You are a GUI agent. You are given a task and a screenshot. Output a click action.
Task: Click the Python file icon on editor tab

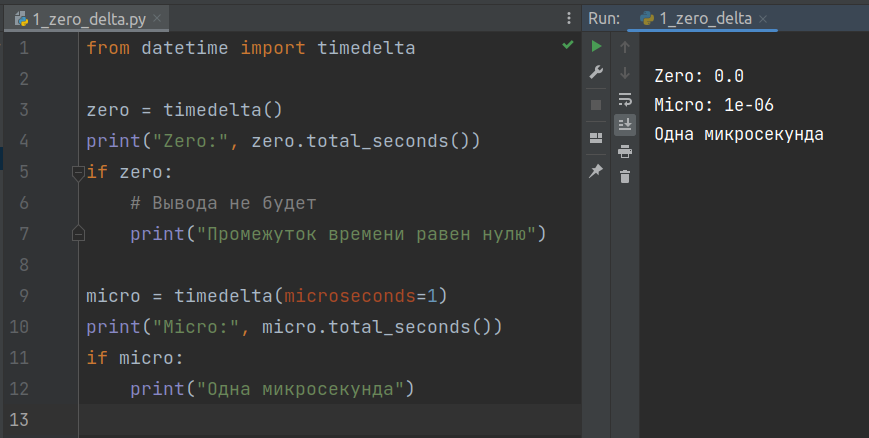pos(22,19)
